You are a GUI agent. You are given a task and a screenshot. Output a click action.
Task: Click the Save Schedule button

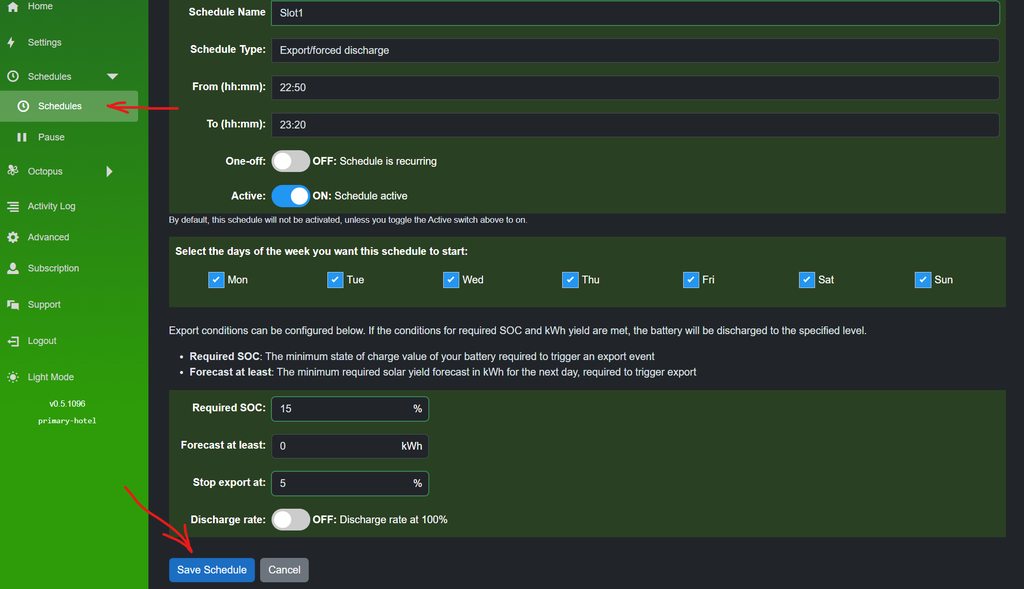211,570
